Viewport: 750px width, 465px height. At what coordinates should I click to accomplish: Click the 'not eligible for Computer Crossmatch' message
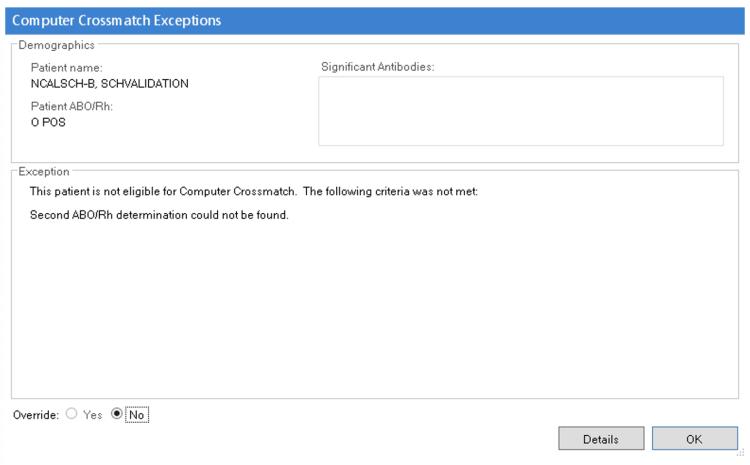tap(255, 191)
